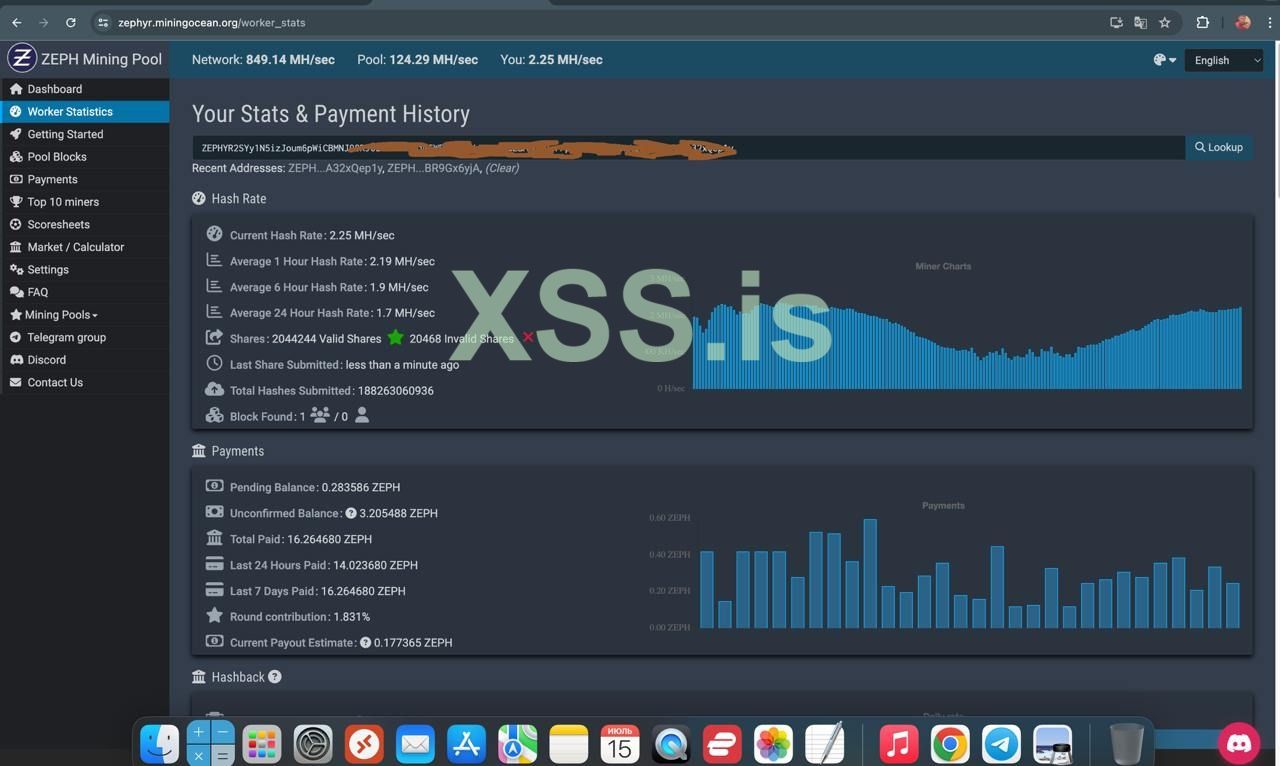Open Pool Blocks in the sidebar
1280x766 pixels.
click(84, 157)
